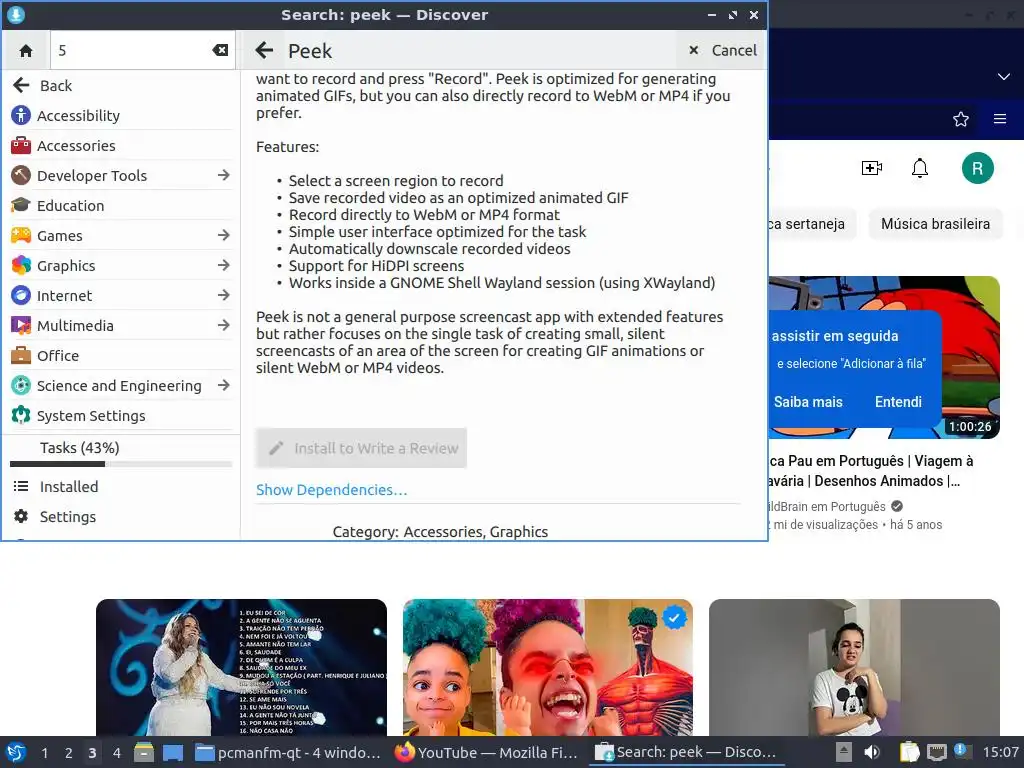Expand the Graphics subcategories arrow
This screenshot has height=768, width=1024.
pos(223,266)
